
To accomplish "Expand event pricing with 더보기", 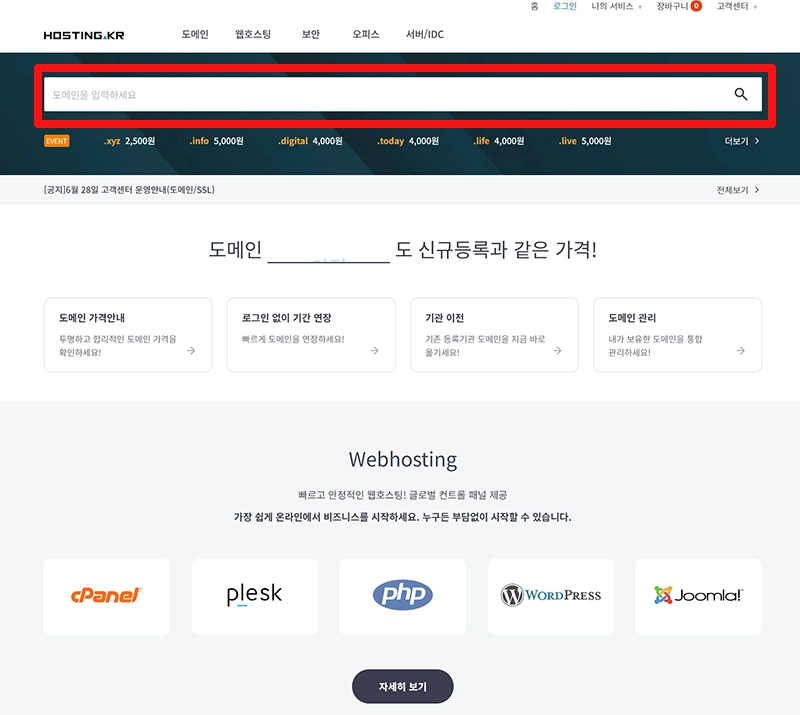I will coord(739,140).
